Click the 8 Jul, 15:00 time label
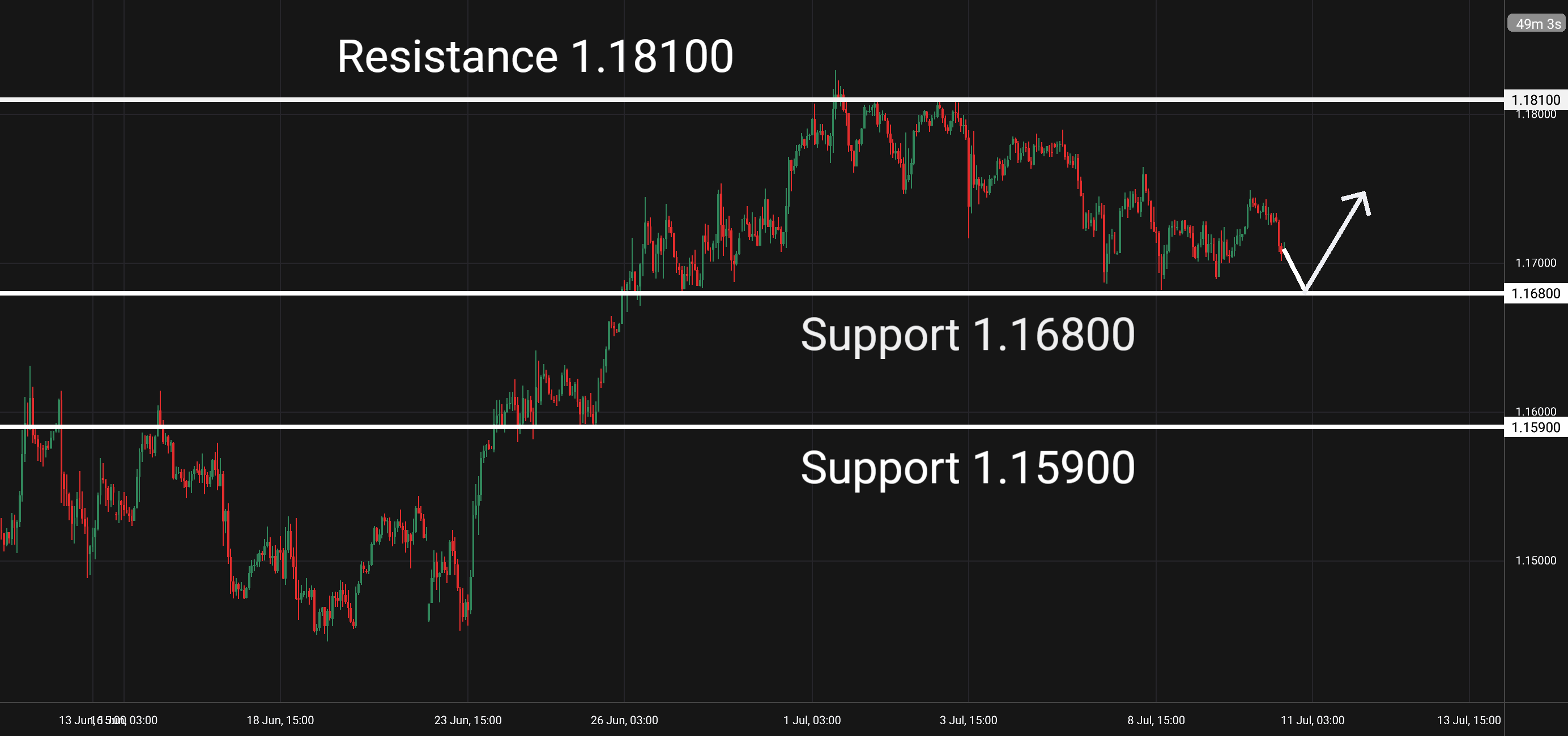The height and width of the screenshot is (736, 1568). (1156, 720)
